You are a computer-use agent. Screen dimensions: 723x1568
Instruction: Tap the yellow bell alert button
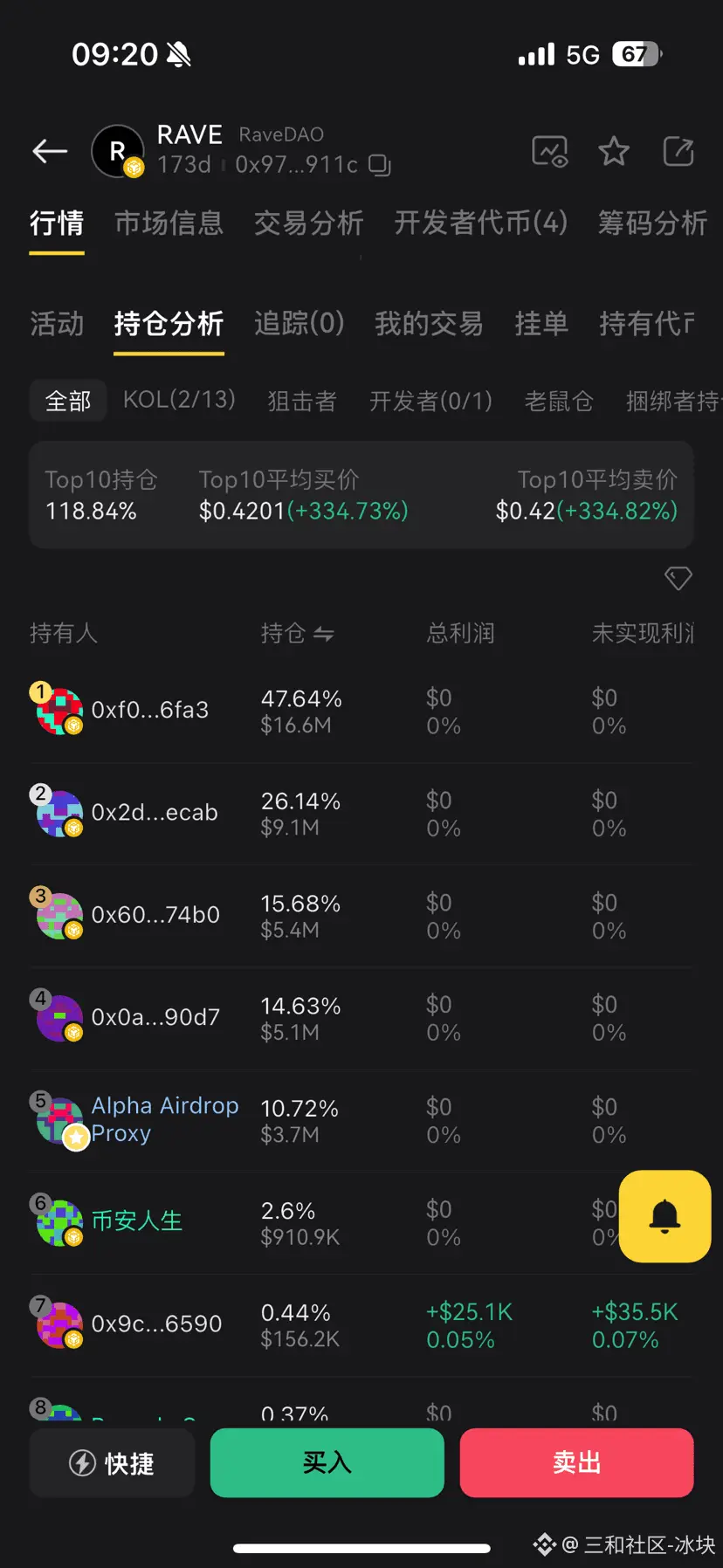click(664, 1215)
